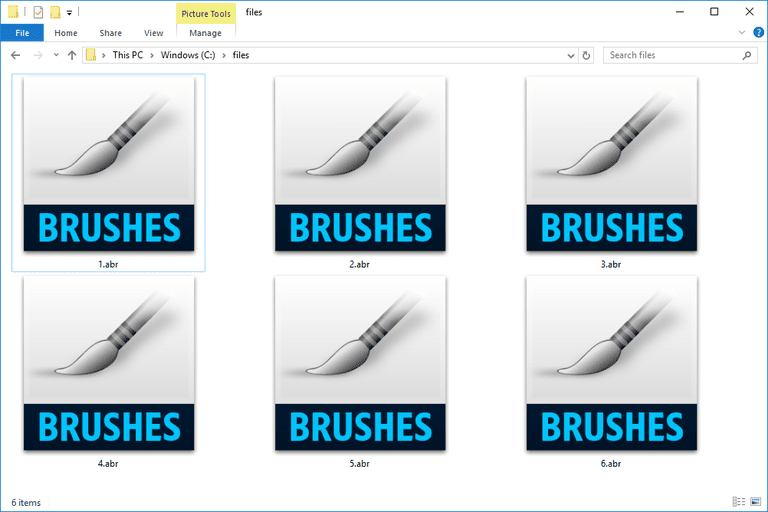The height and width of the screenshot is (512, 768).
Task: Go up one folder level
Action: coord(72,55)
